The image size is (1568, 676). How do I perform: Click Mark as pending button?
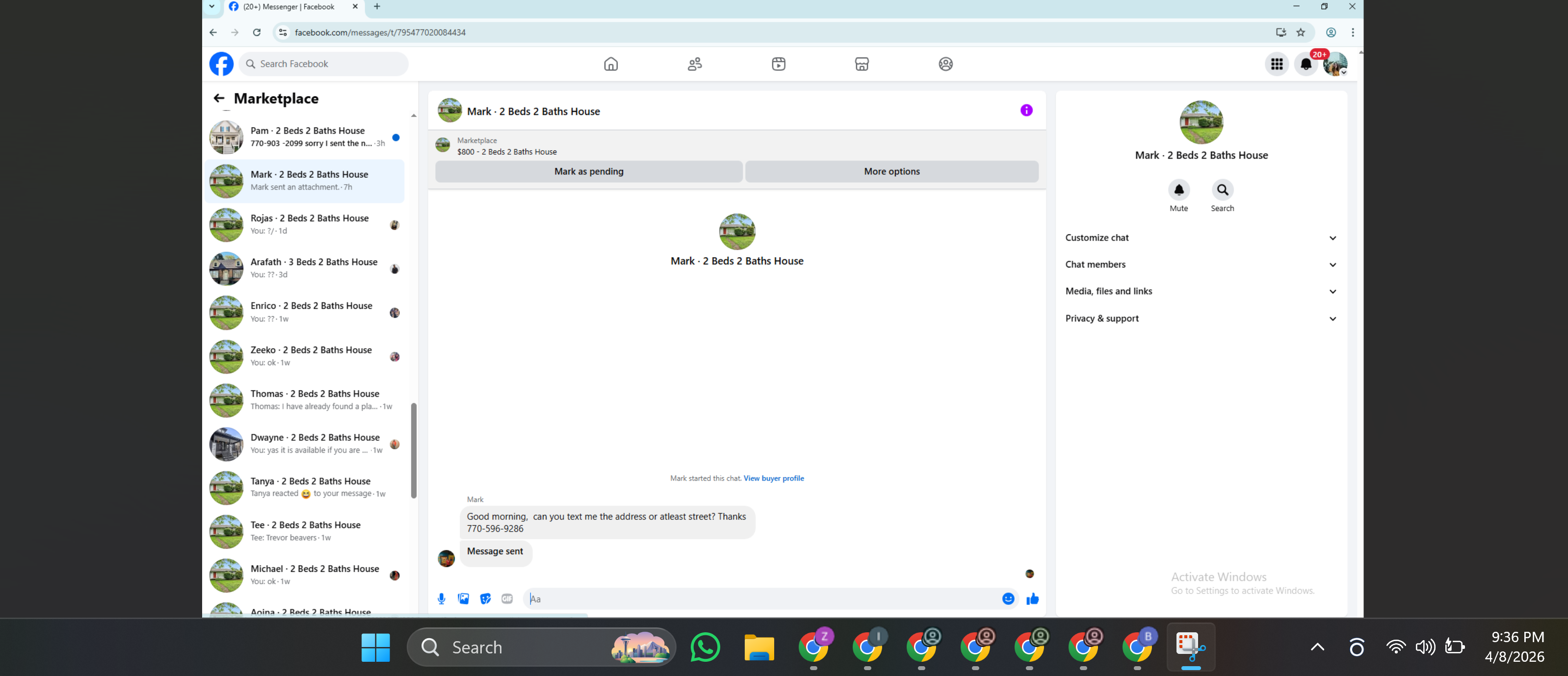589,172
